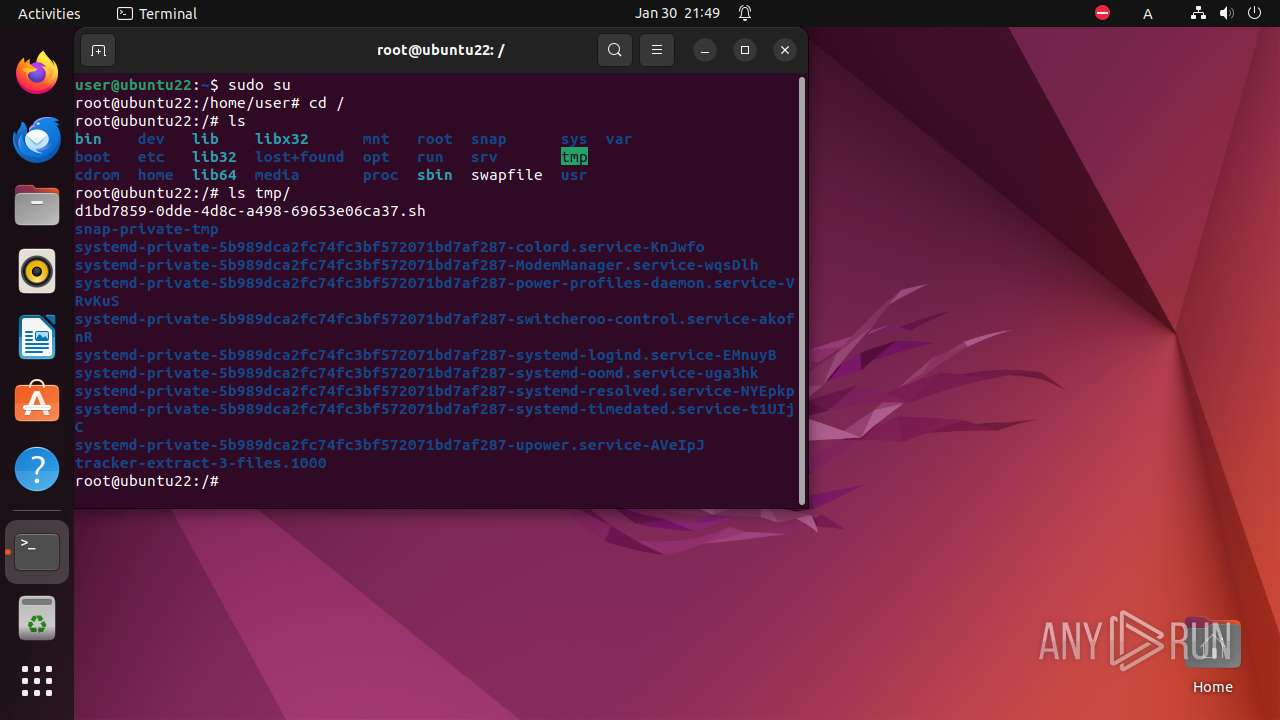This screenshot has width=1280, height=720.
Task: Click the tracker-extract-3-files.1000 entry
Action: 201,463
